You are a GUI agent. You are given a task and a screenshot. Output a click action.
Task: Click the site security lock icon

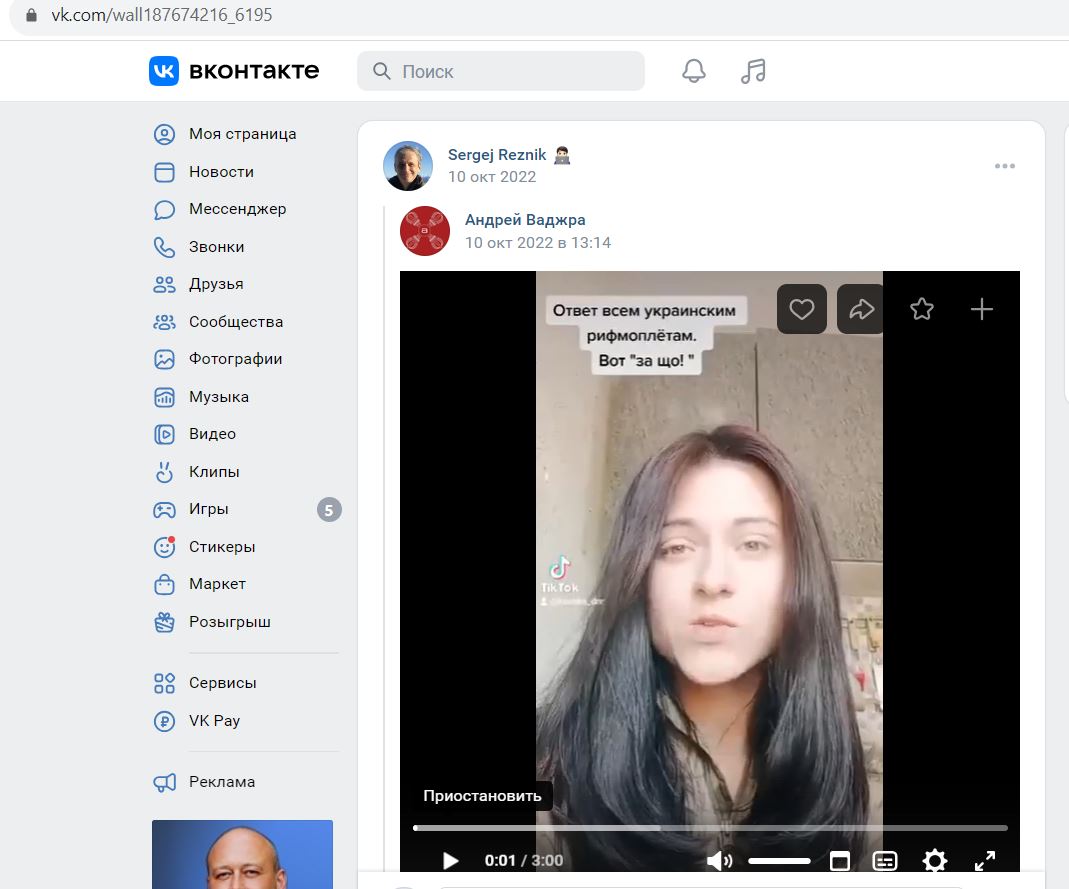point(31,15)
